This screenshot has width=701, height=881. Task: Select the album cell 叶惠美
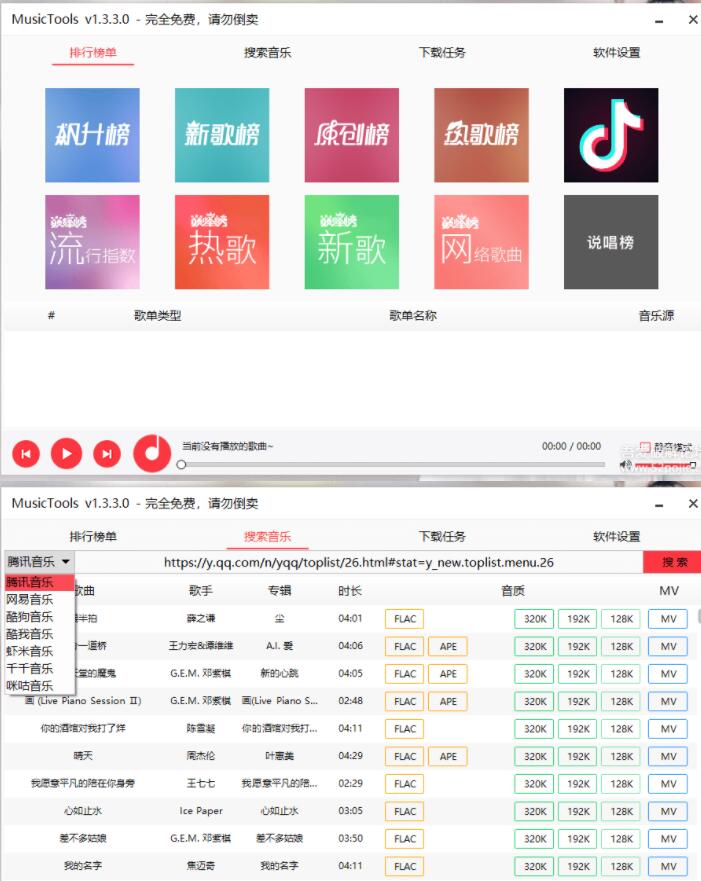click(x=279, y=756)
